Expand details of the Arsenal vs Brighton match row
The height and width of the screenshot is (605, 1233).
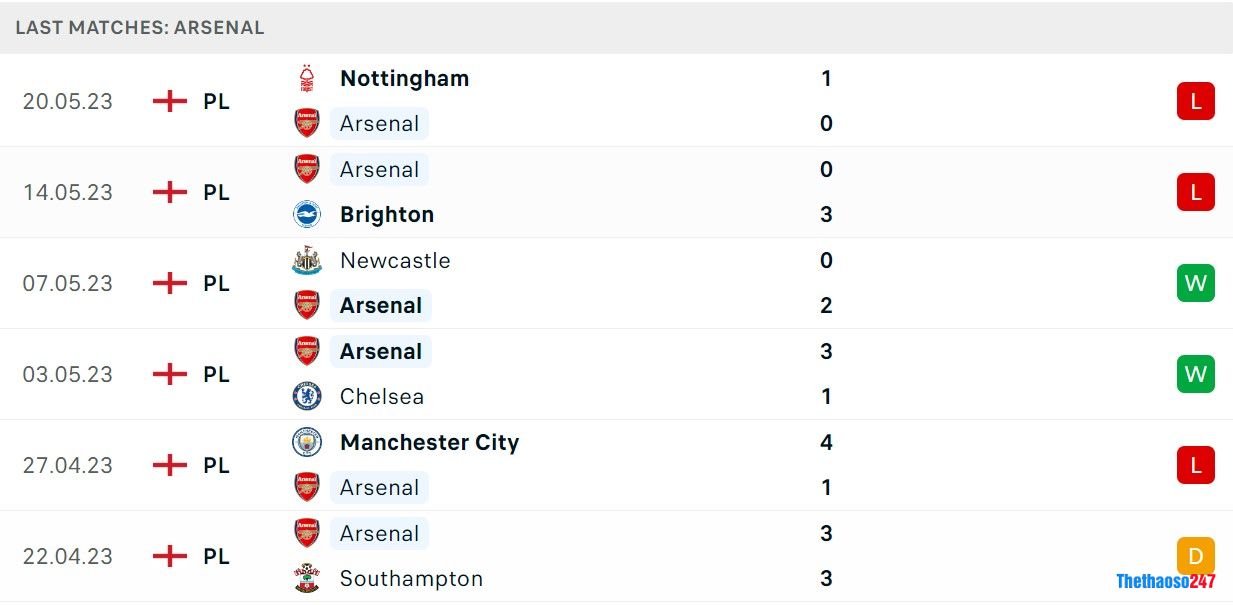tap(650, 192)
